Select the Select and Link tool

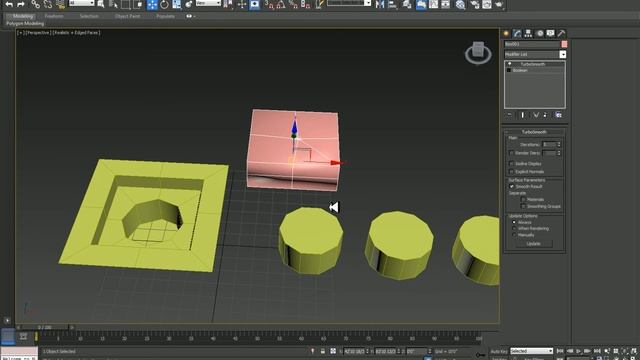[36, 4]
